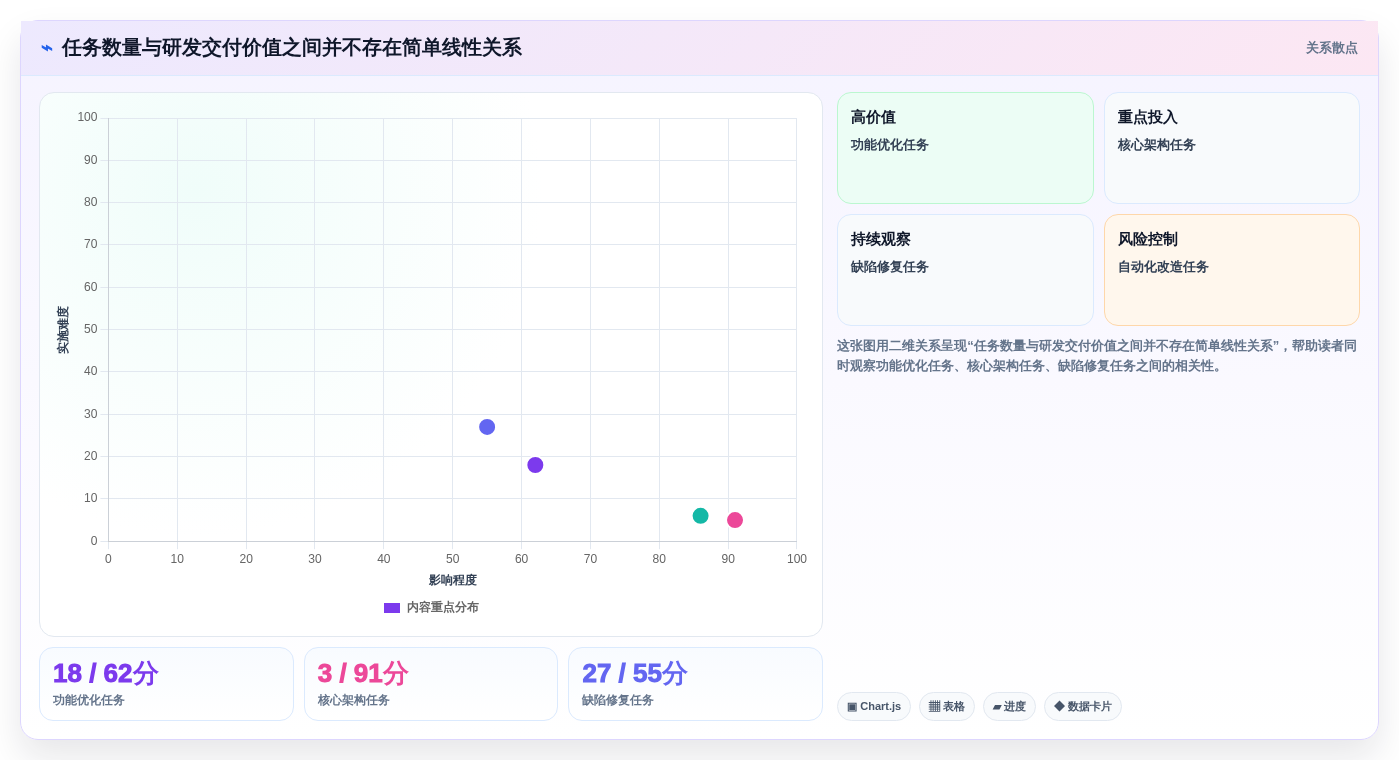This screenshot has width=1399, height=760.
Task: Click the 功能优化任务 text in 高价值 card
Action: click(x=890, y=145)
